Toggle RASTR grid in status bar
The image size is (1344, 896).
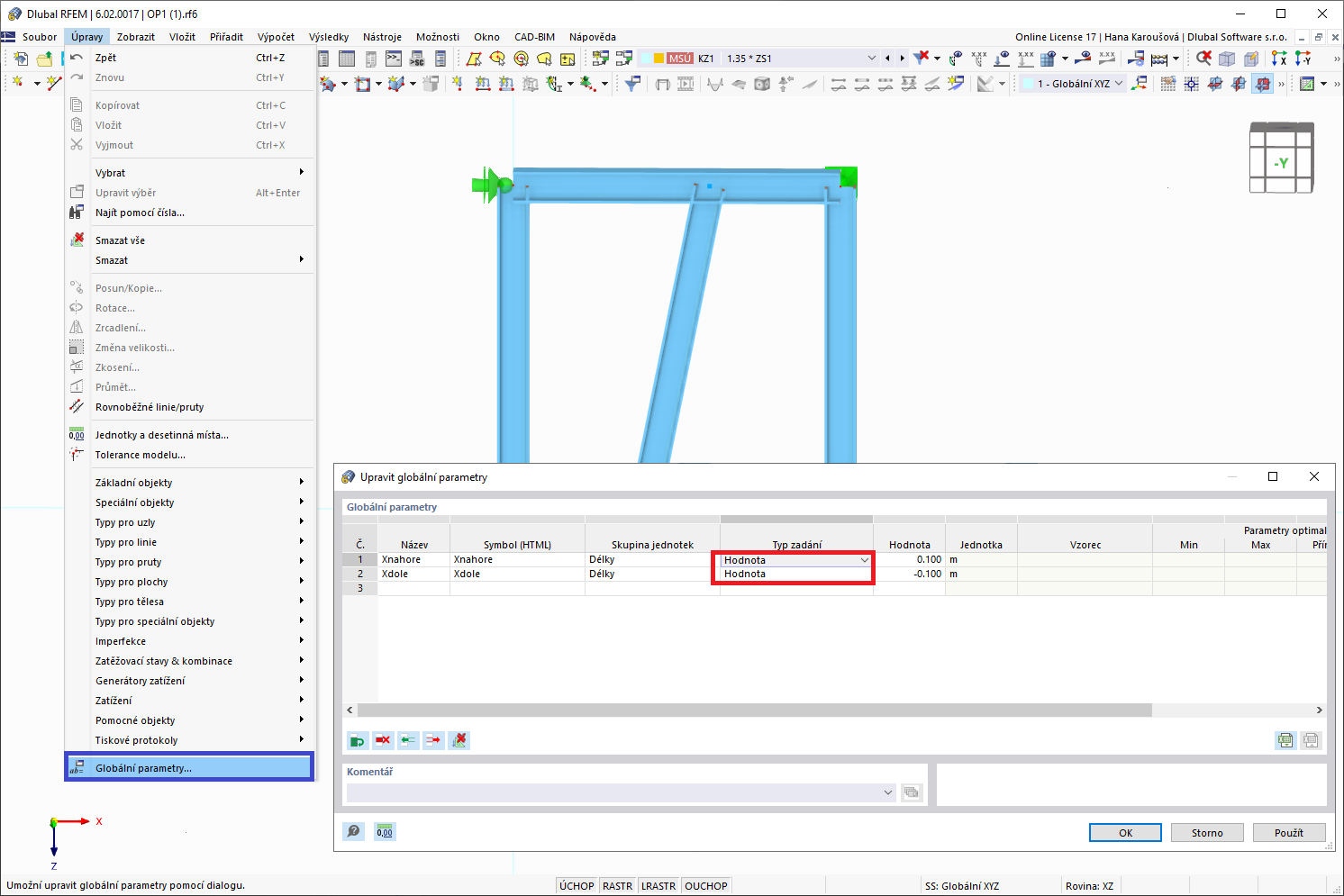pos(618,886)
